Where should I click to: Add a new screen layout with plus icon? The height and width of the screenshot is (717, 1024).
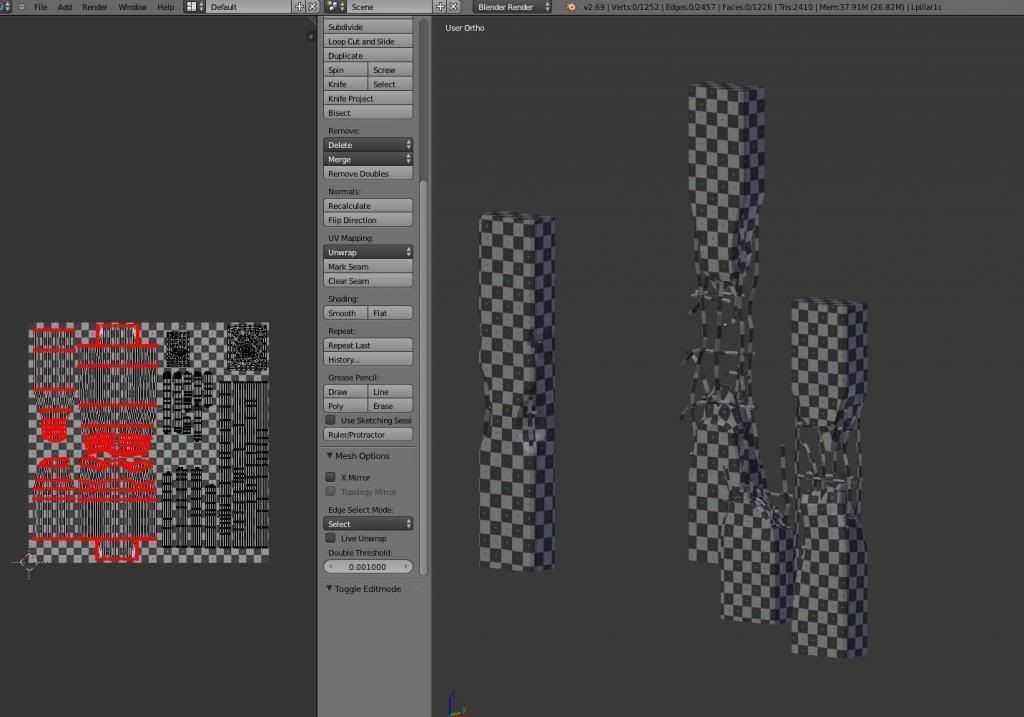click(299, 7)
